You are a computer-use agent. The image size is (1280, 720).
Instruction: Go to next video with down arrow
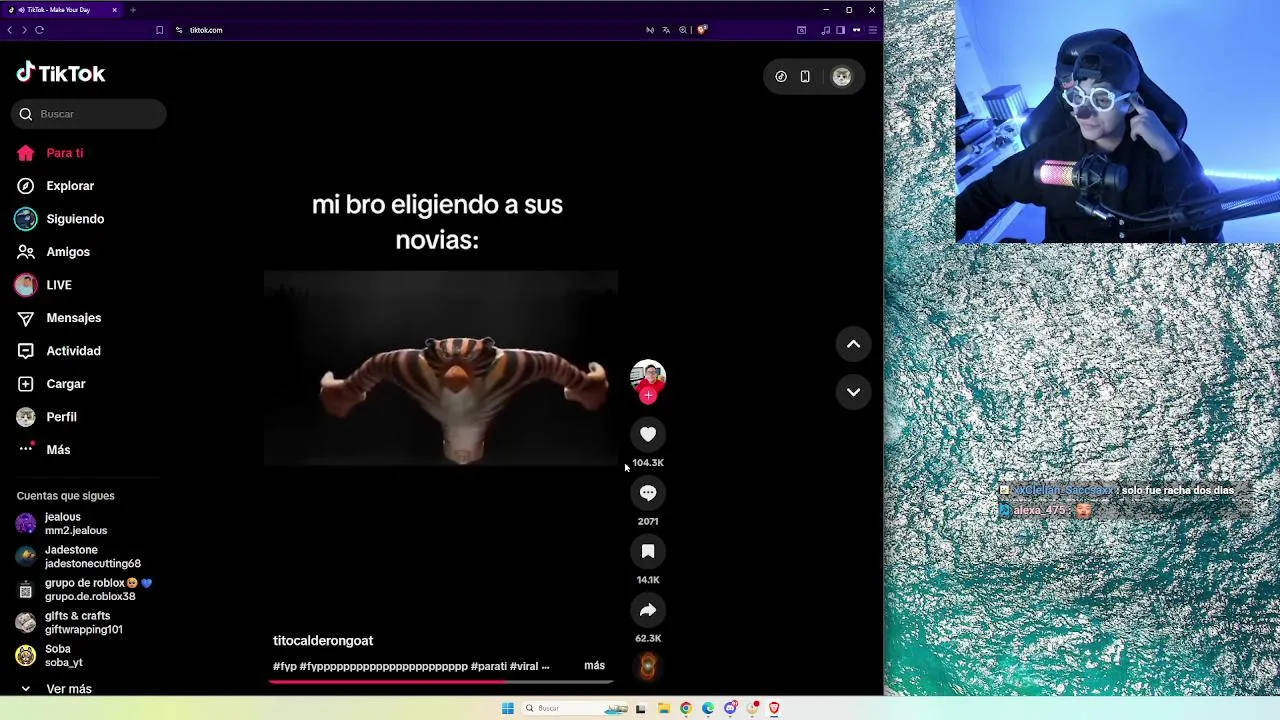(853, 392)
